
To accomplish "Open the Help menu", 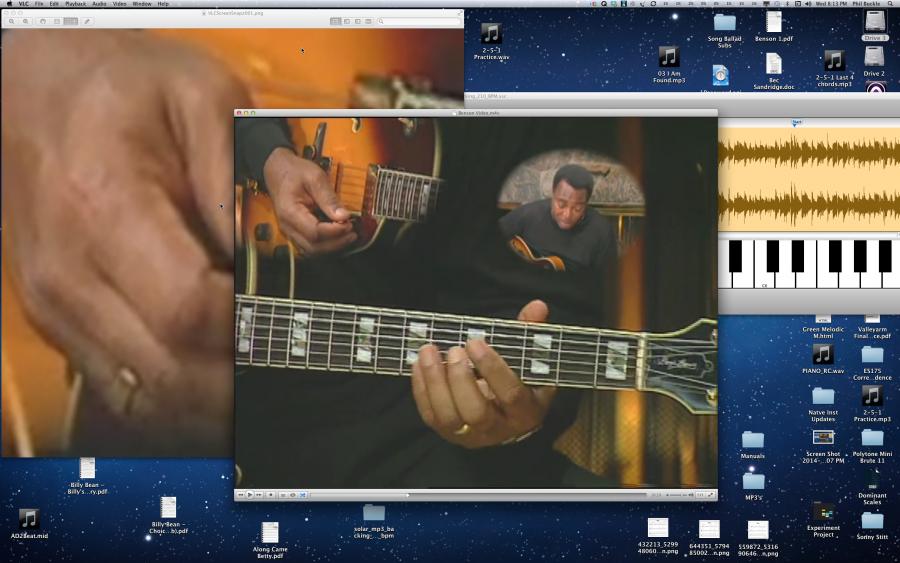I will 163,3.
